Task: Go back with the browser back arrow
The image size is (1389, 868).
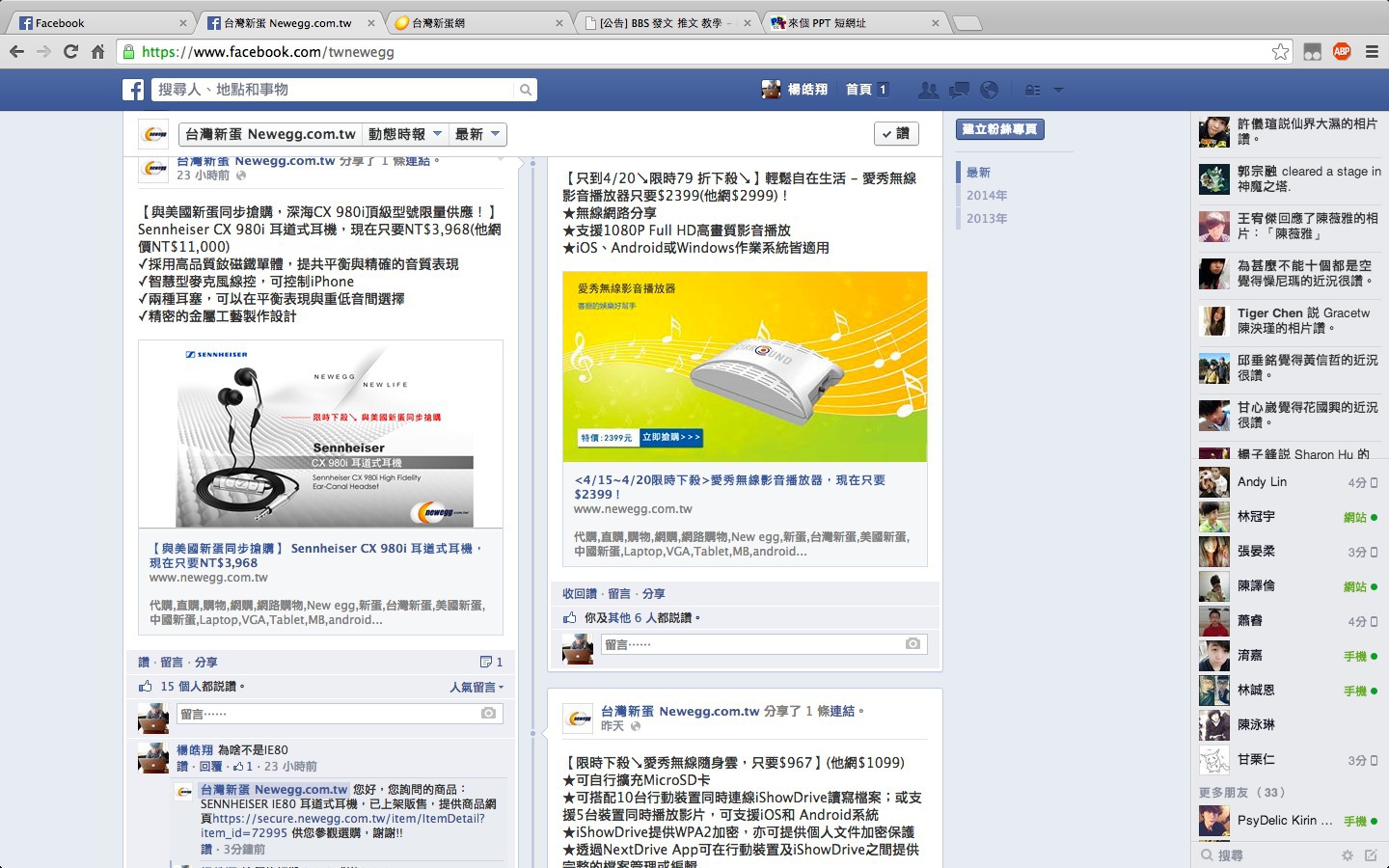Action: [x=16, y=52]
